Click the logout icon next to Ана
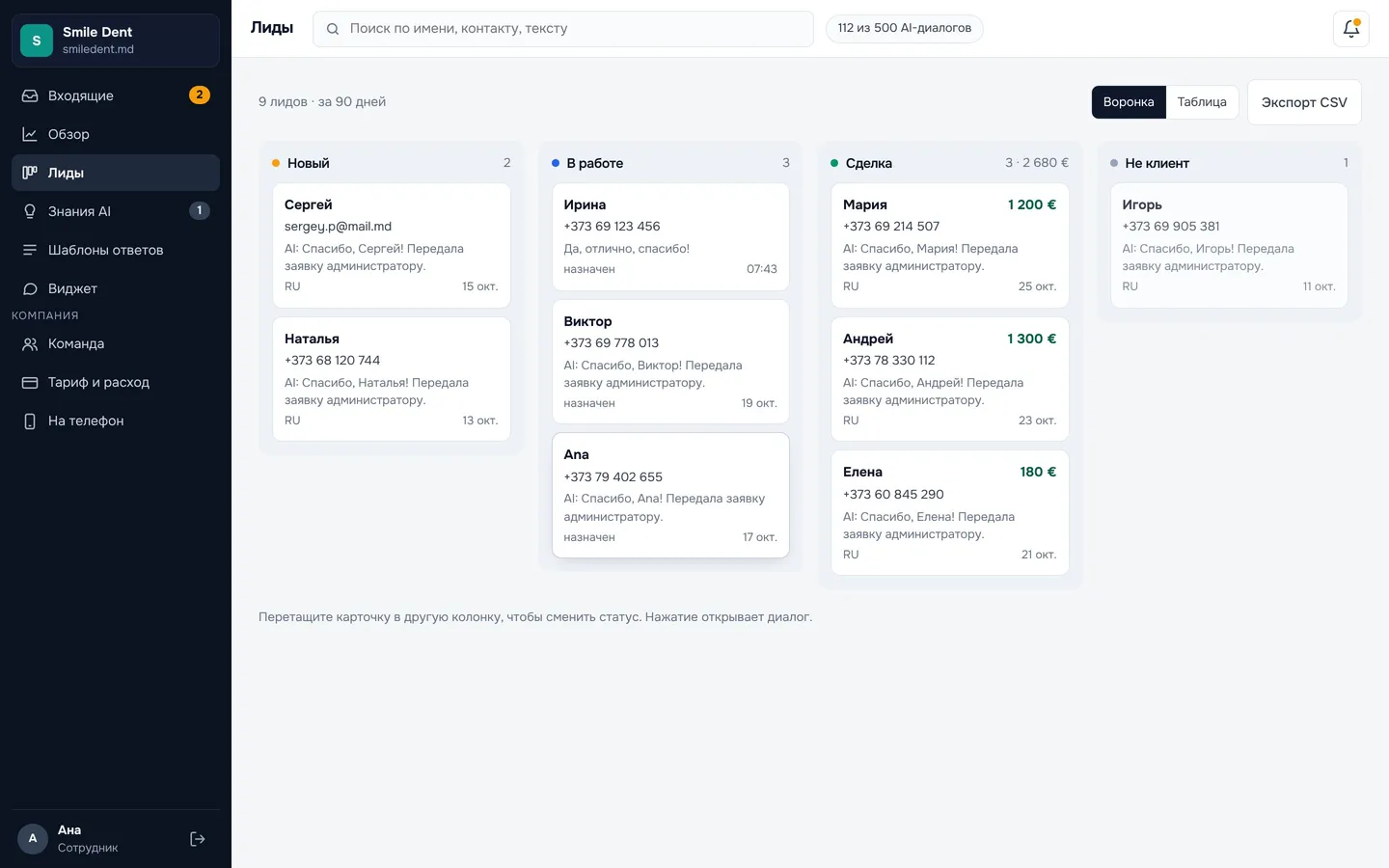 pyautogui.click(x=198, y=839)
